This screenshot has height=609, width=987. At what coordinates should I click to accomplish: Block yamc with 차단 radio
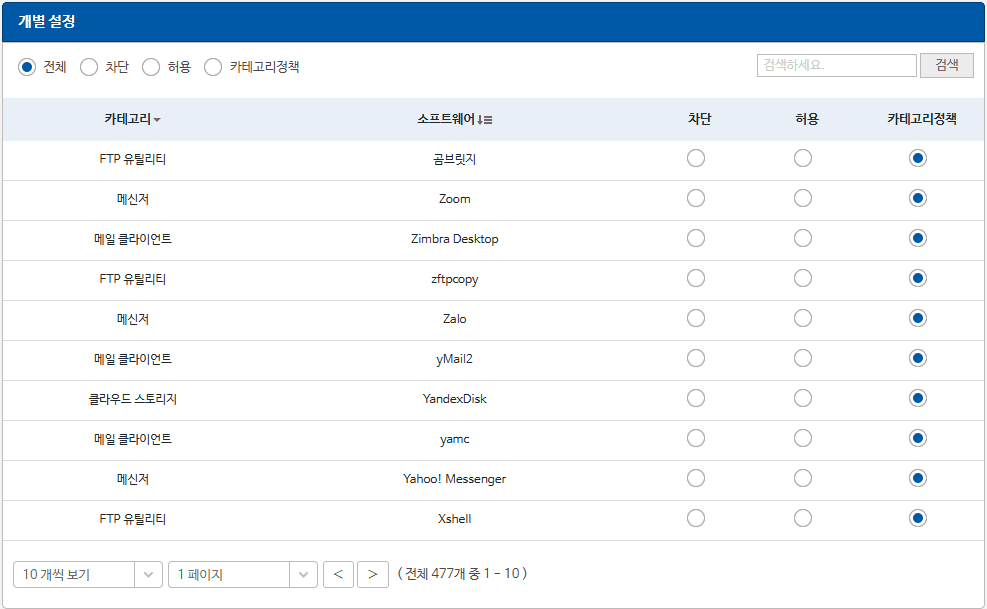point(696,438)
